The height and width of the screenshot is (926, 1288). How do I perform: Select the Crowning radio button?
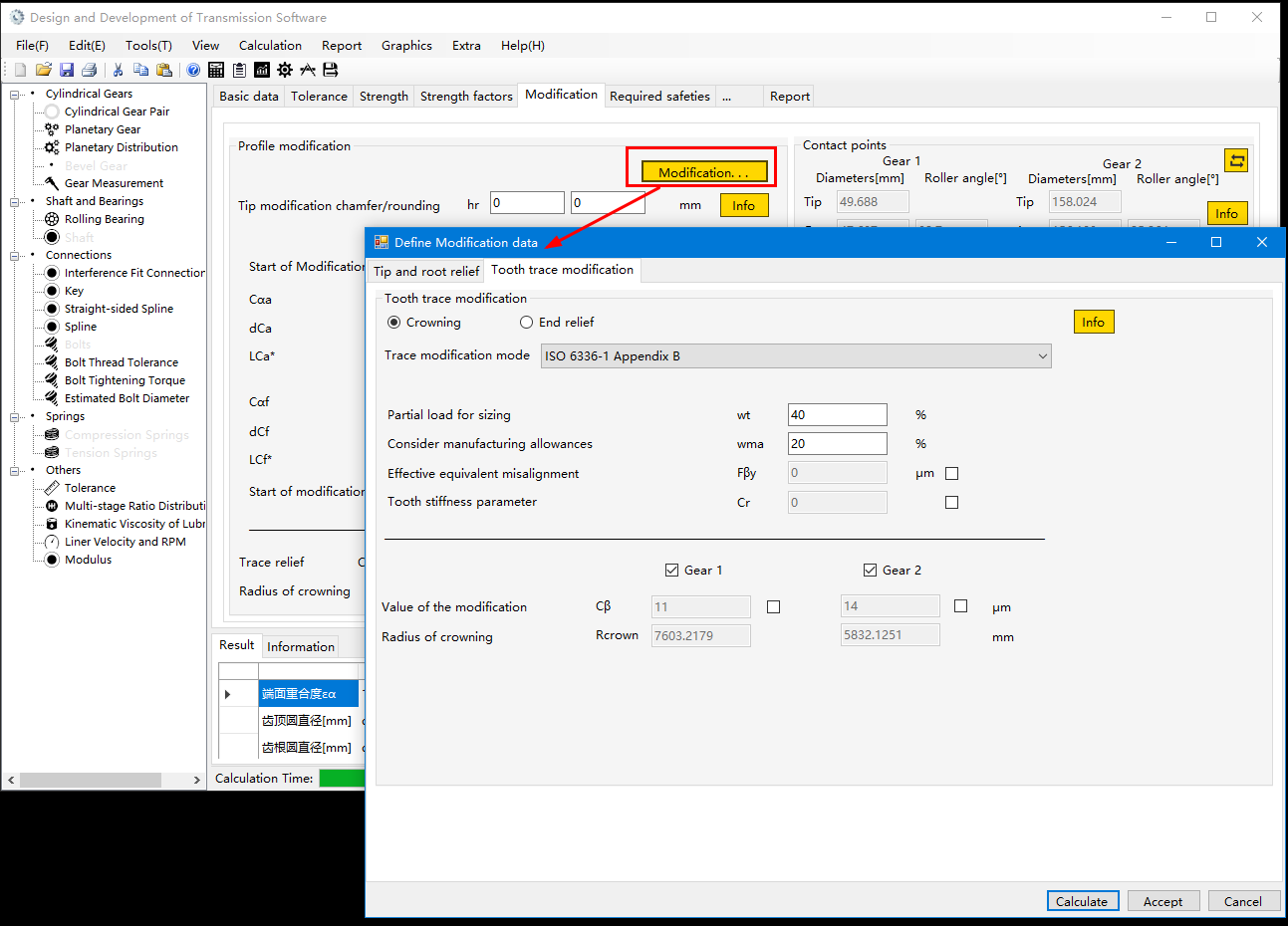tap(394, 323)
